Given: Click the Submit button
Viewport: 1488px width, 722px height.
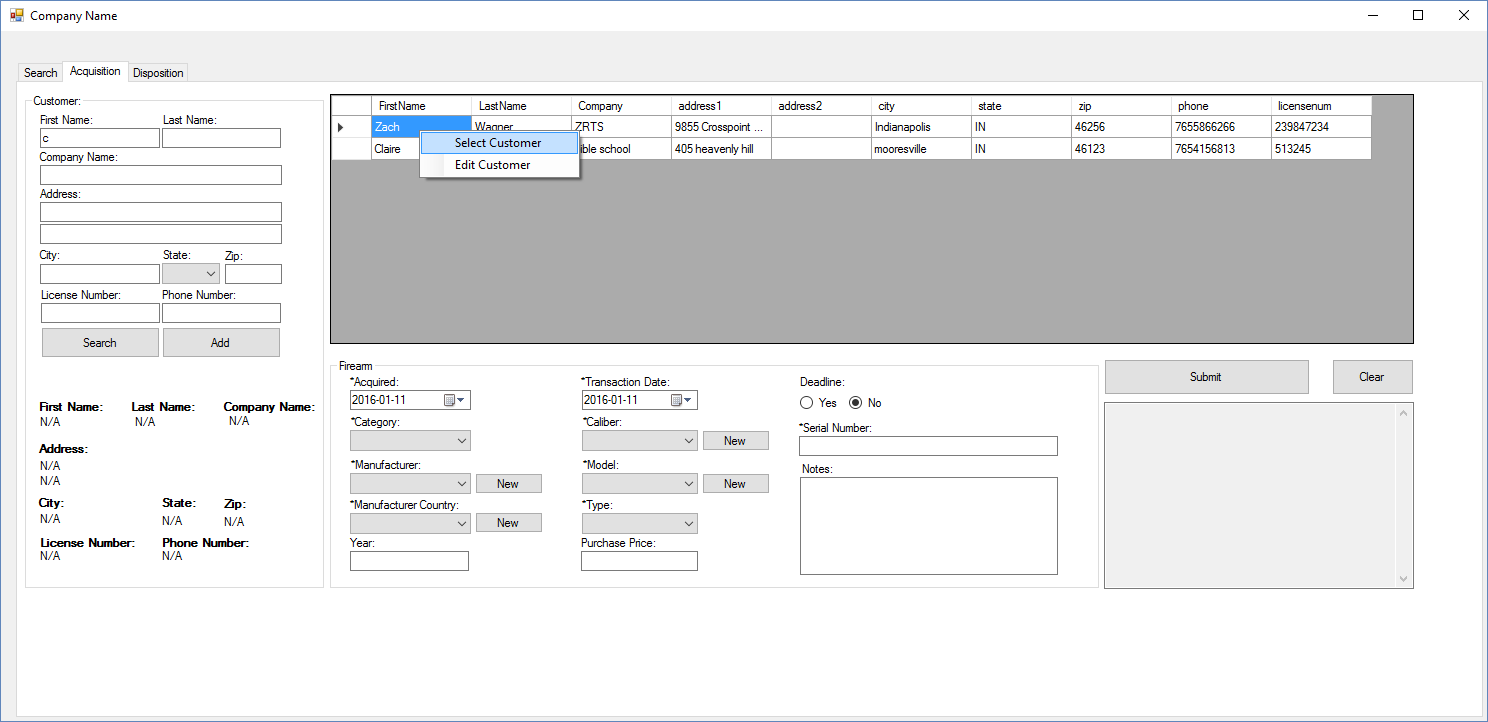Looking at the screenshot, I should [1206, 377].
